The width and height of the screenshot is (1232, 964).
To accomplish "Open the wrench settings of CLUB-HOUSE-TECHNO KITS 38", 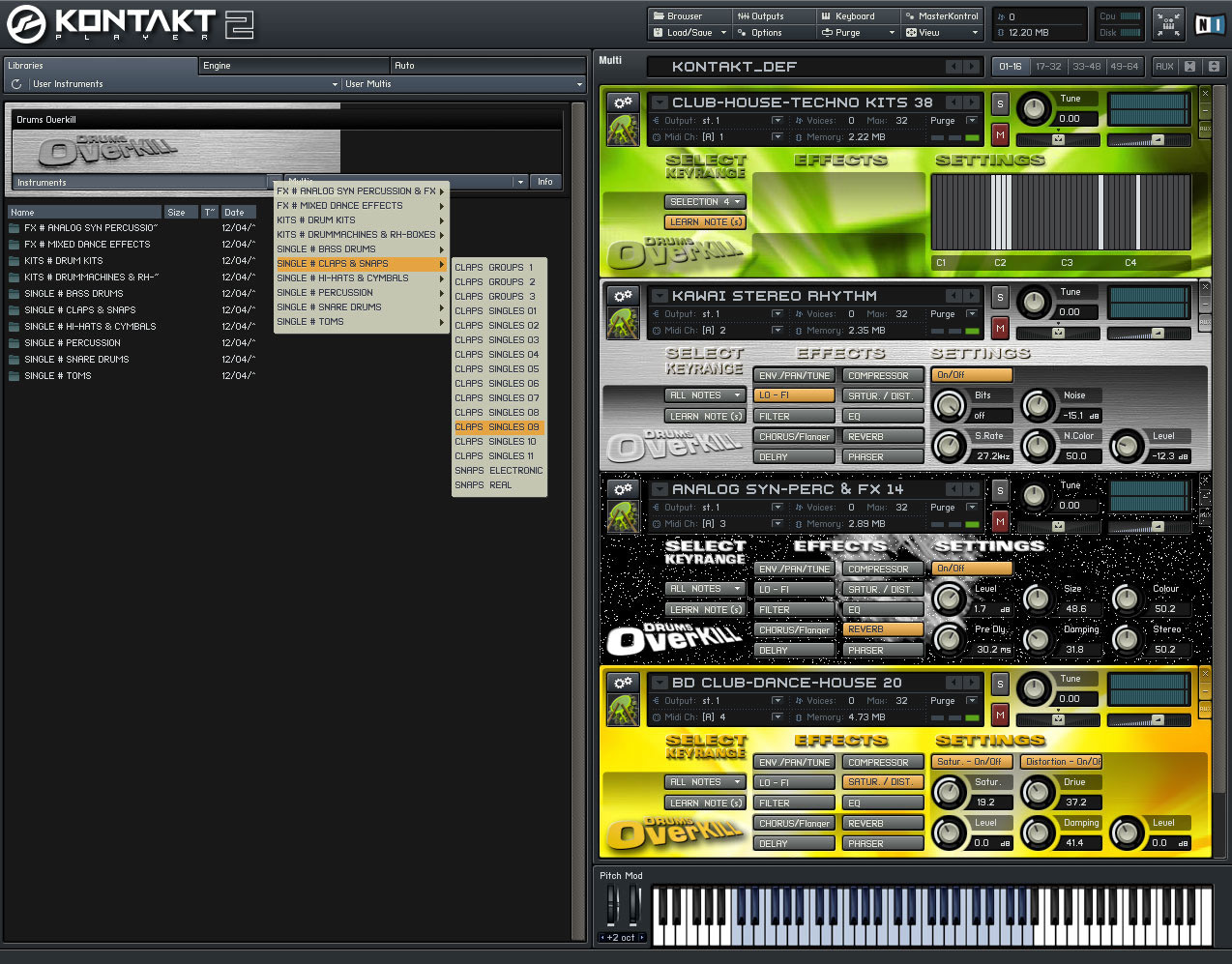I will (x=623, y=102).
